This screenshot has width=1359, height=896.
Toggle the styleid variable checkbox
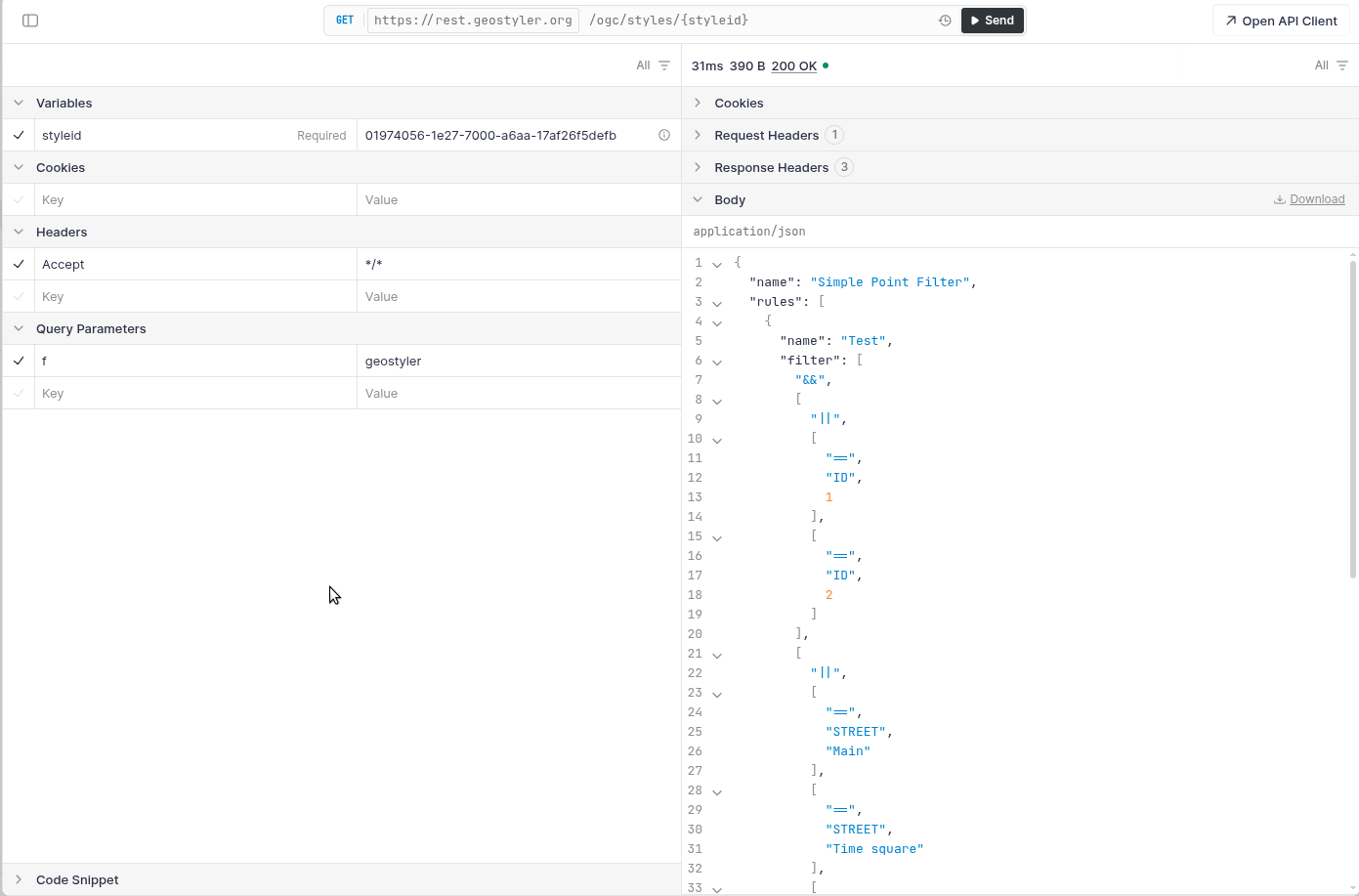click(x=19, y=135)
